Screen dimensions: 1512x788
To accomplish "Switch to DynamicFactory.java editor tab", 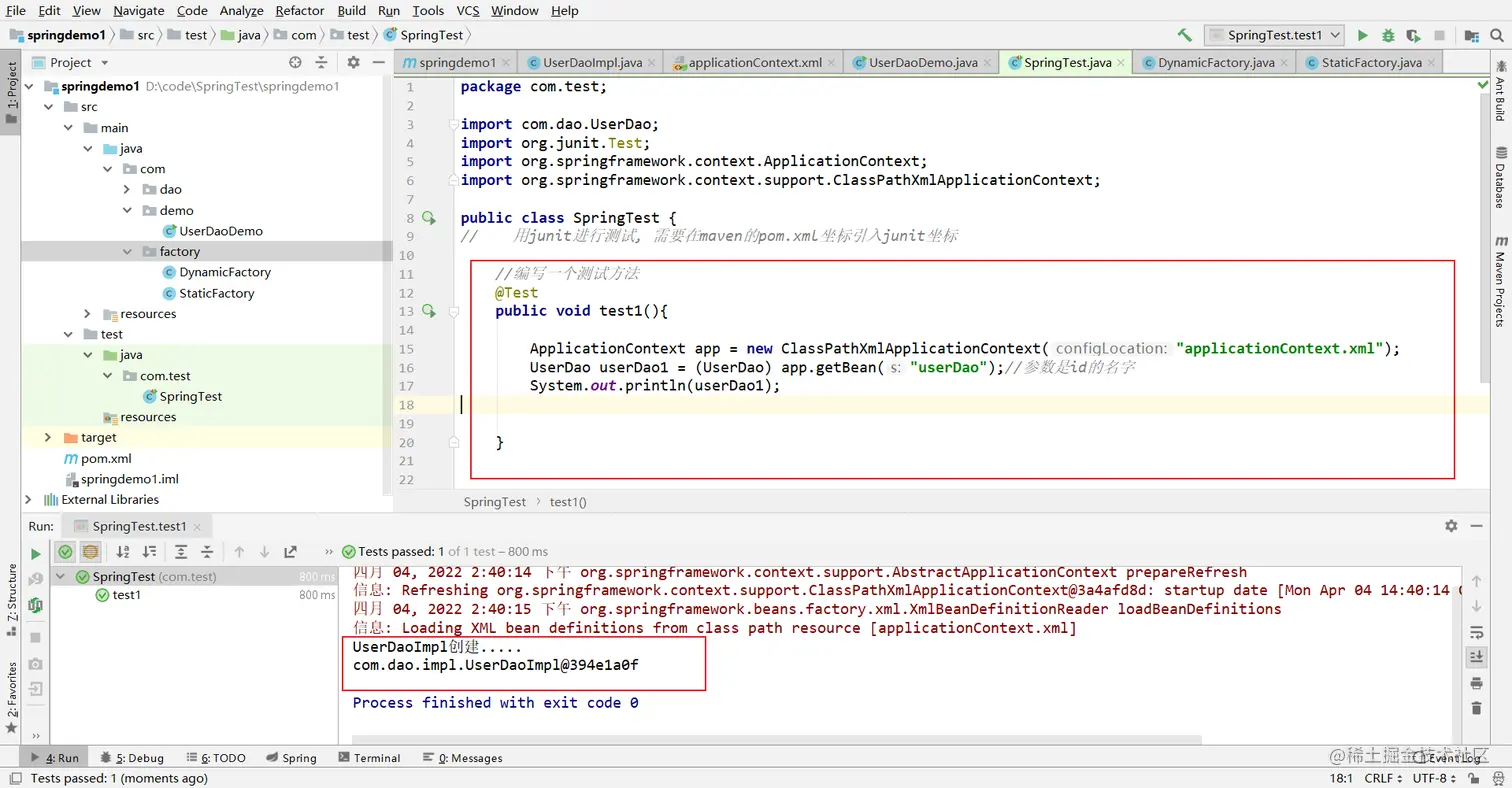I will tap(1216, 62).
